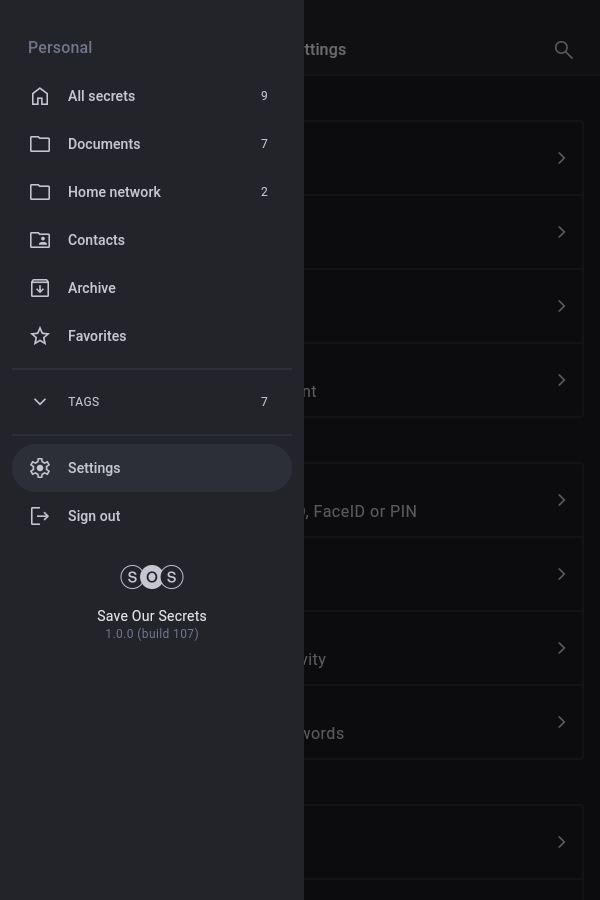
Task: Click the Personal vault heading
Action: click(x=60, y=48)
